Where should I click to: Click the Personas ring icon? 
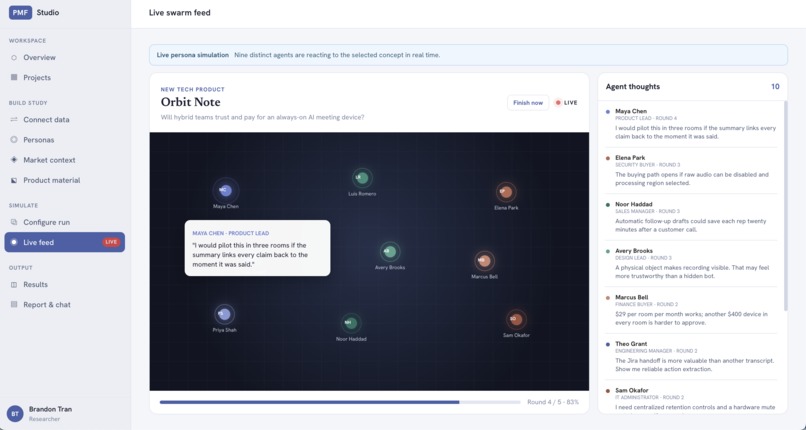coord(14,140)
